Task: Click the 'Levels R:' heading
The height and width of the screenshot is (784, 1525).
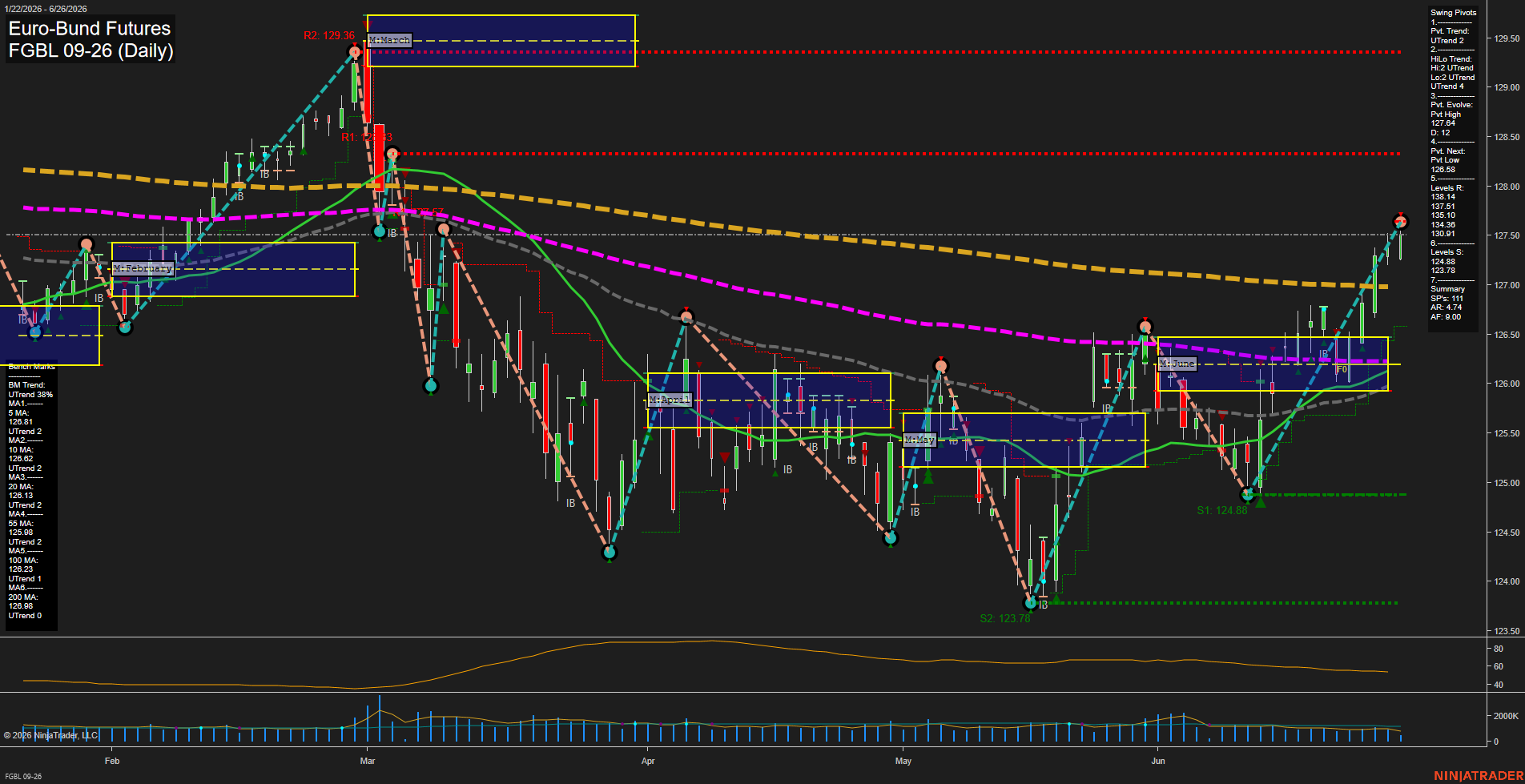Action: [1447, 188]
